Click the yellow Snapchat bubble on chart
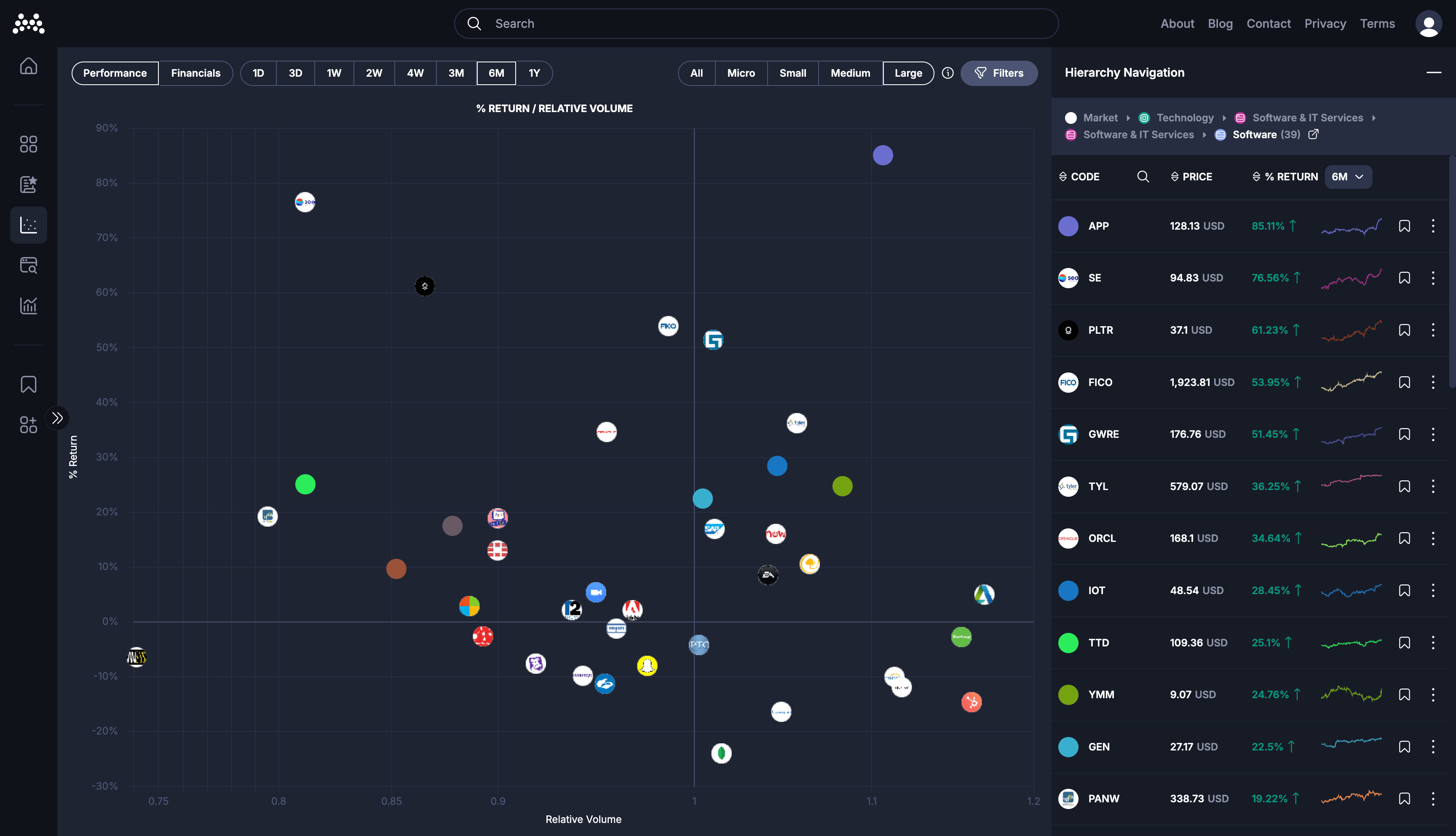 [647, 666]
